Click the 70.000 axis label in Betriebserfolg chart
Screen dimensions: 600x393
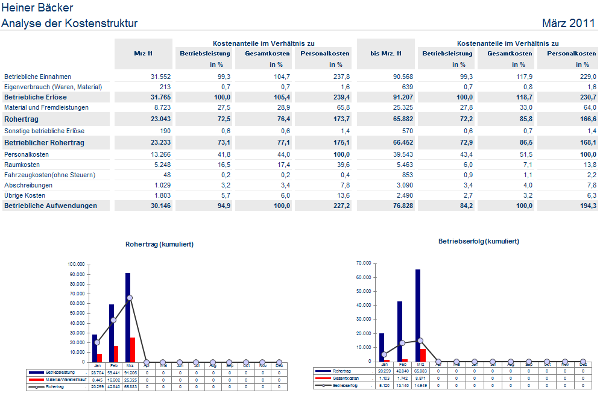pos(364,263)
